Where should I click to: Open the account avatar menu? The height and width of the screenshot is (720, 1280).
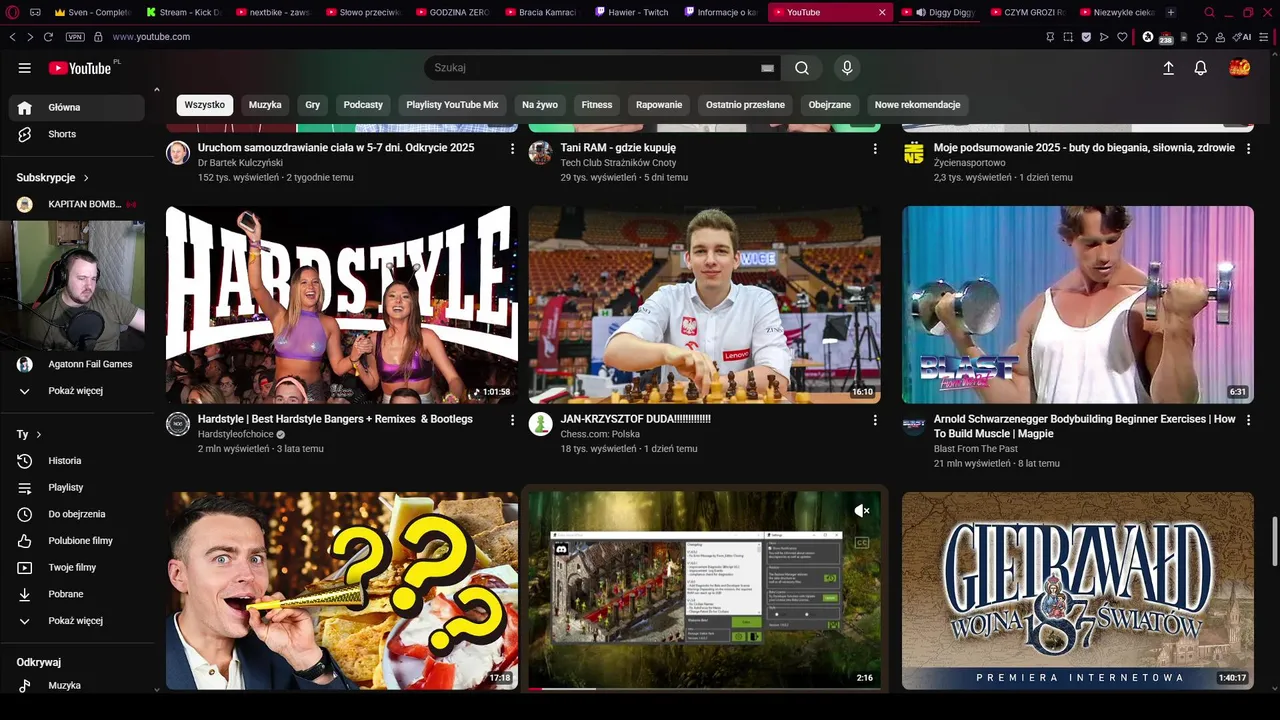[x=1239, y=68]
